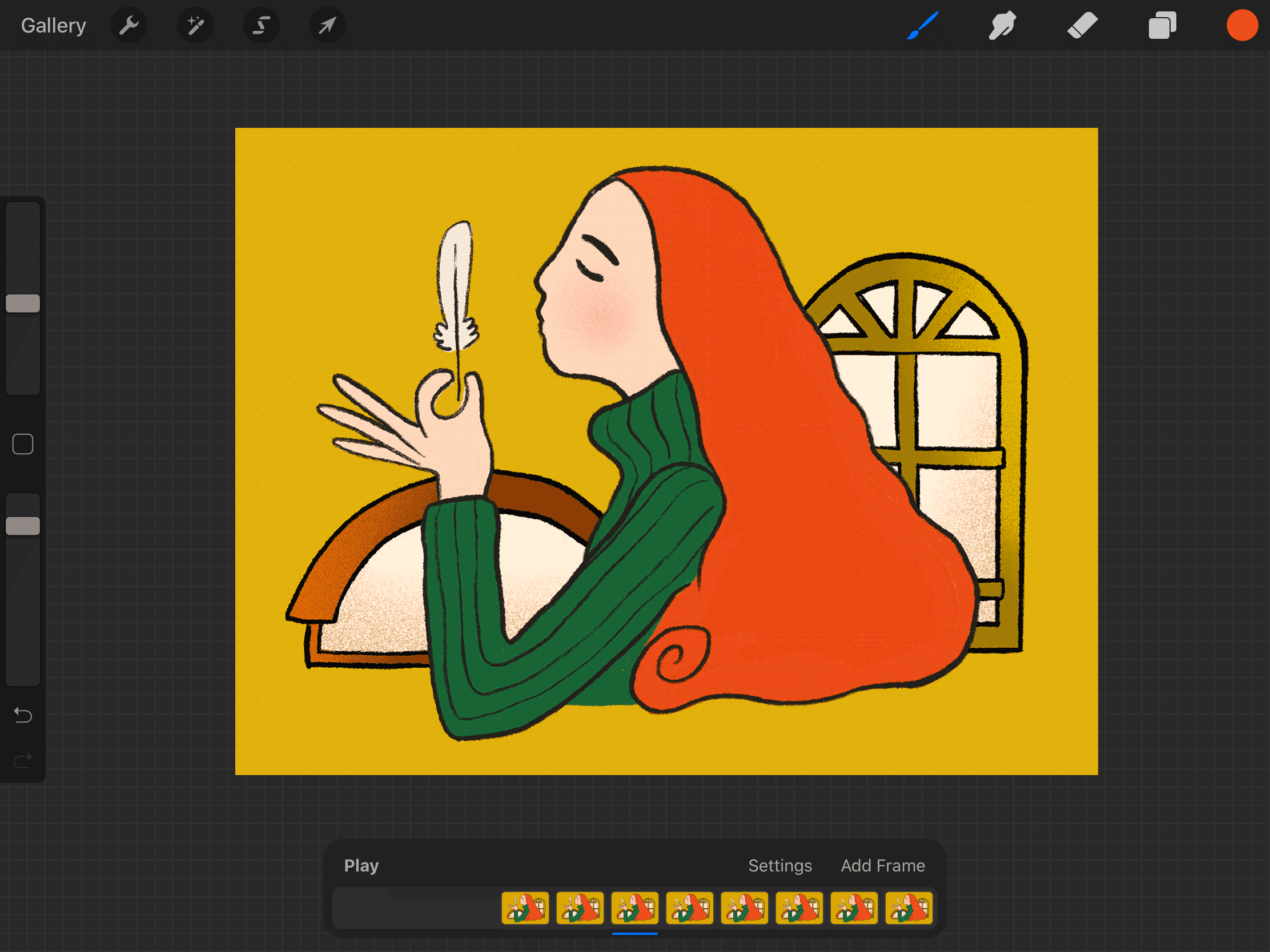Click Add Frame in the timeline
This screenshot has height=952, width=1270.
(x=882, y=865)
